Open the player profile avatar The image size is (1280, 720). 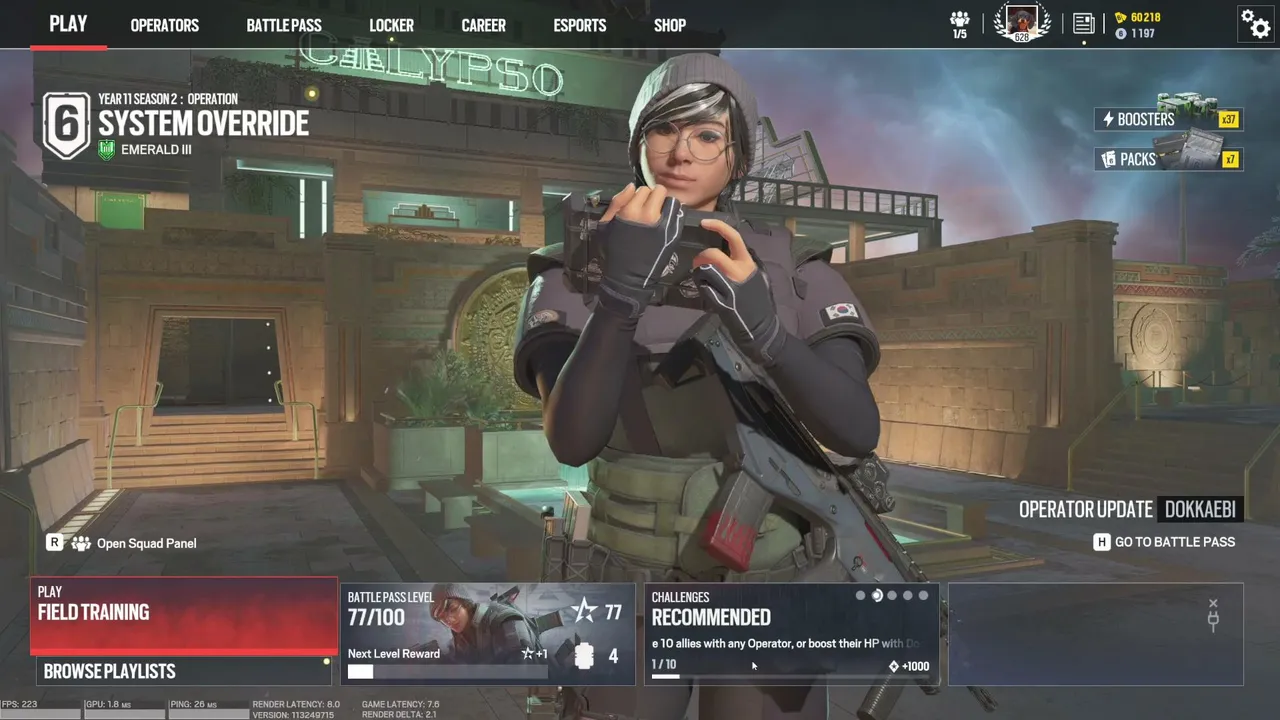1022,22
